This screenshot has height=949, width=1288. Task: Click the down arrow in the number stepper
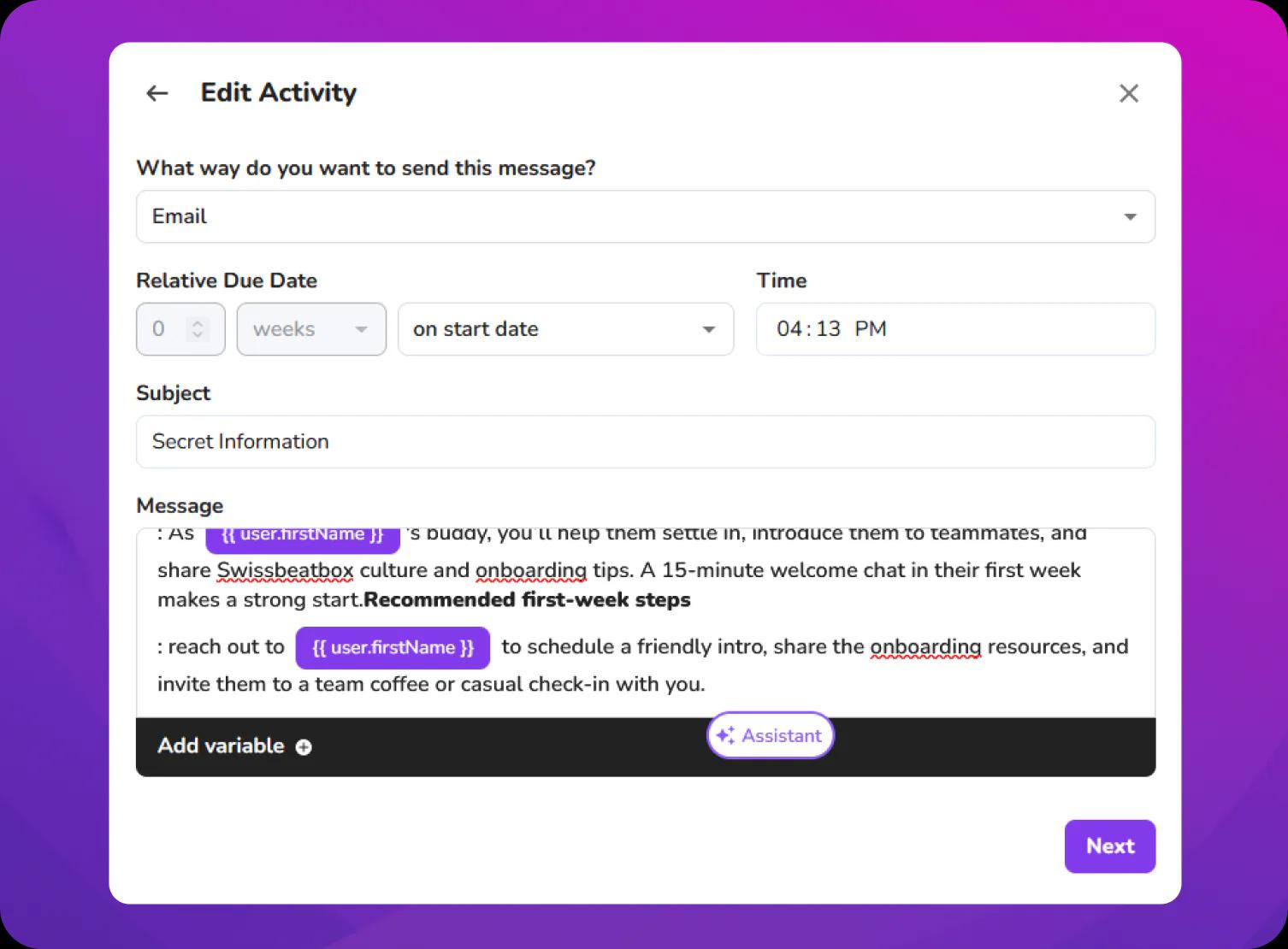[198, 334]
